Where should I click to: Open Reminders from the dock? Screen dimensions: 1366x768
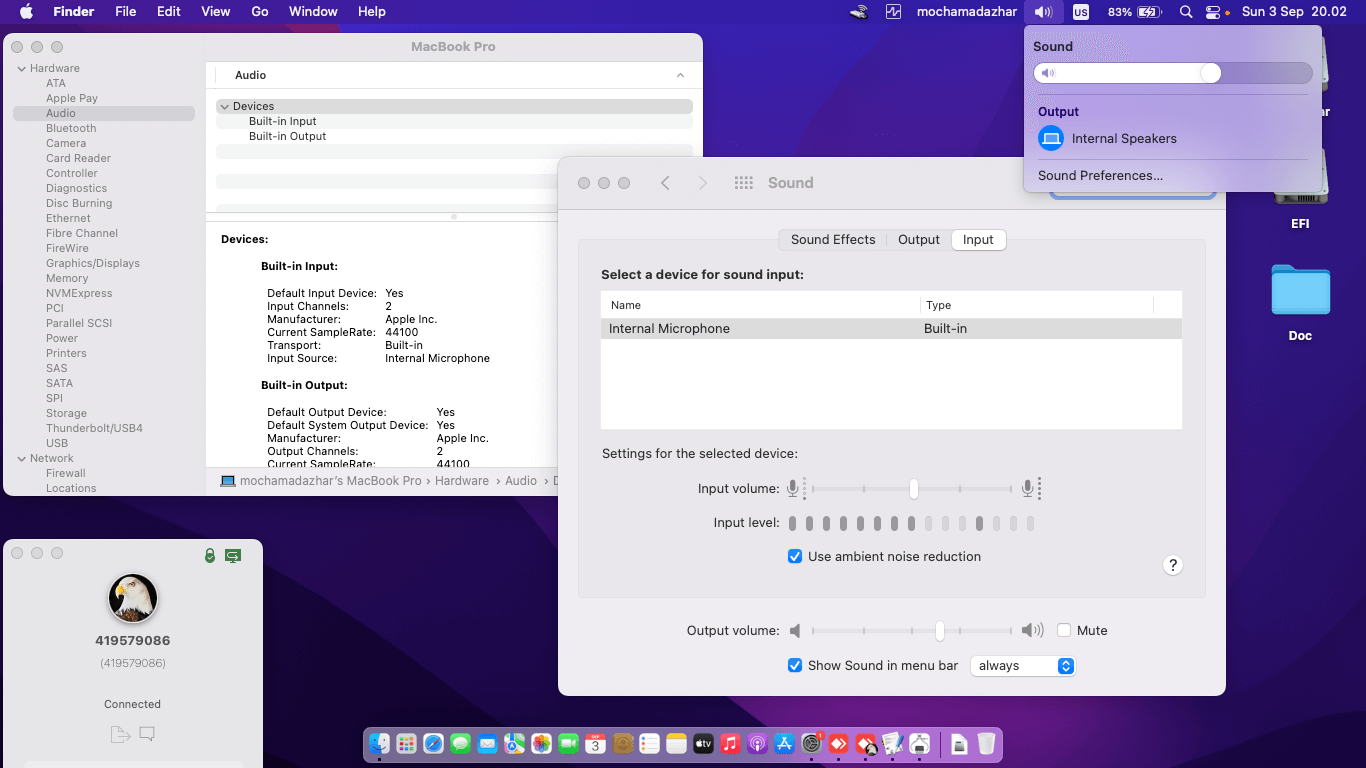pos(649,744)
